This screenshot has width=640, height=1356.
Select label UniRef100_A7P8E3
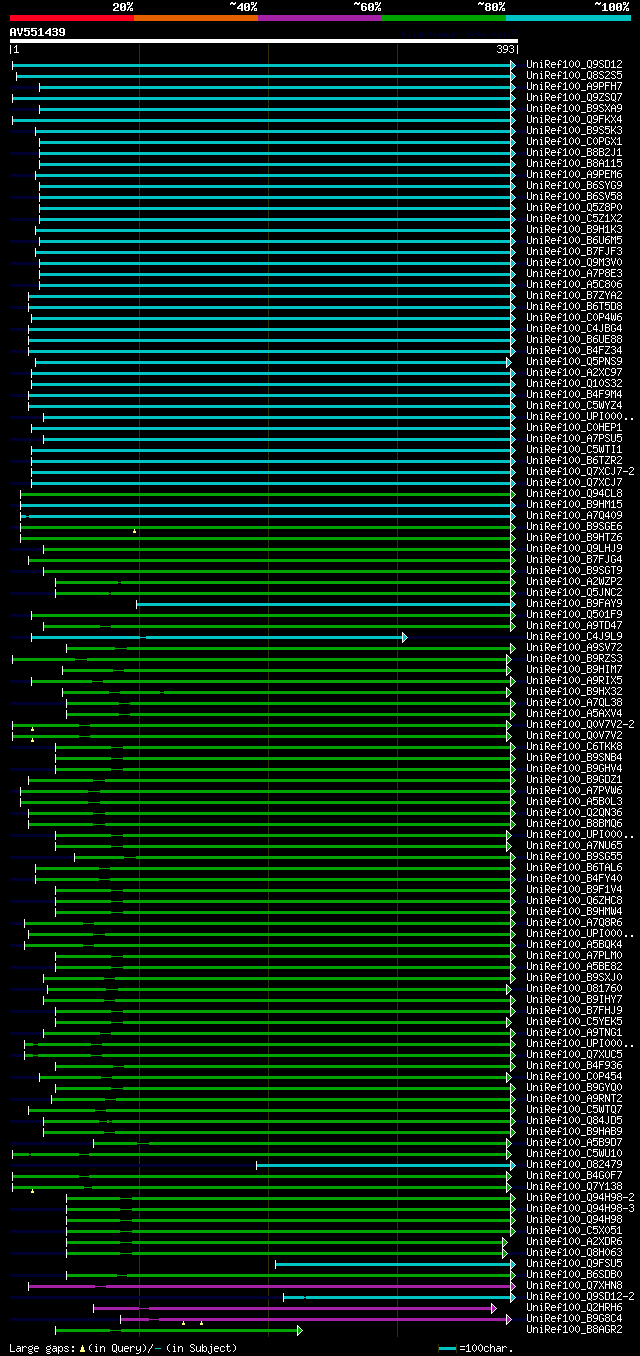click(574, 274)
